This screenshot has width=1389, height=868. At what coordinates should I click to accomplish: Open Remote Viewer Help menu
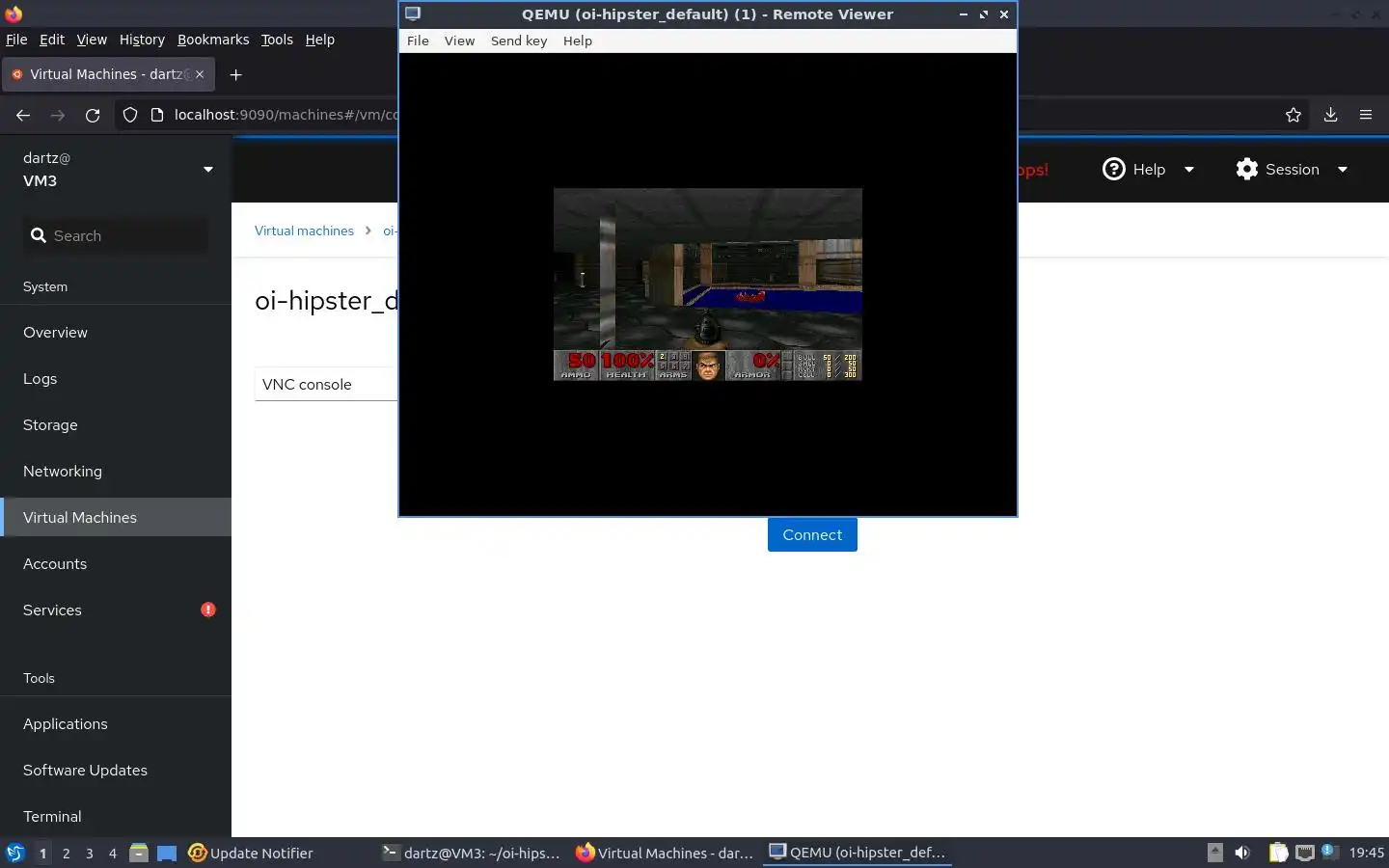(578, 41)
